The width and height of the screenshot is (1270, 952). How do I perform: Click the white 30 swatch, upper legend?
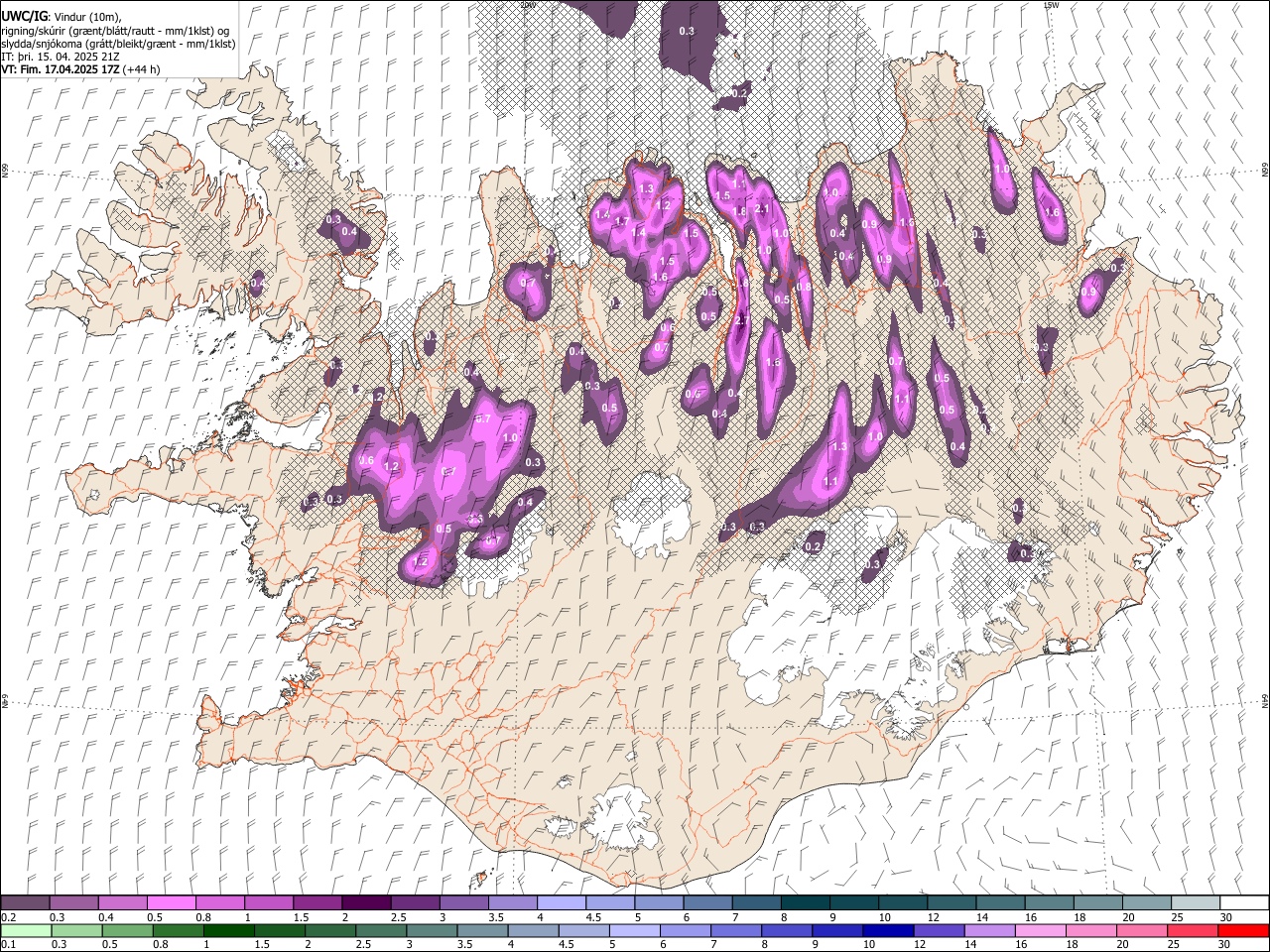pyautogui.click(x=1244, y=902)
